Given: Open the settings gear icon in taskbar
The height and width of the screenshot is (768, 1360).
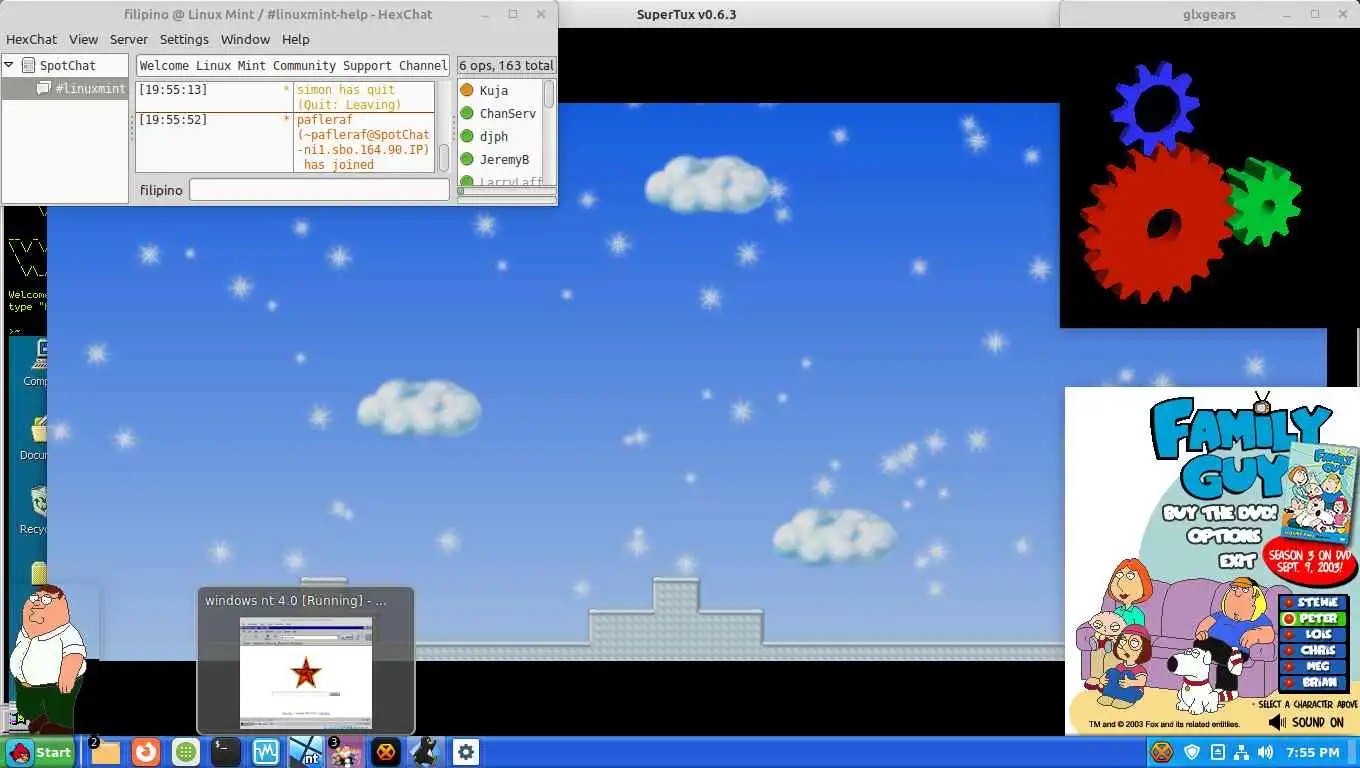Looking at the screenshot, I should 466,752.
